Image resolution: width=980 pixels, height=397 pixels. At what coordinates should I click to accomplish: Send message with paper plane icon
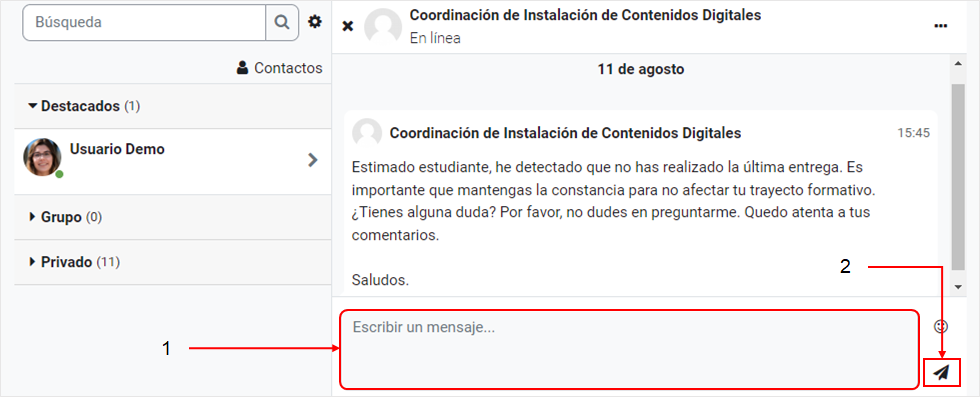coord(941,373)
